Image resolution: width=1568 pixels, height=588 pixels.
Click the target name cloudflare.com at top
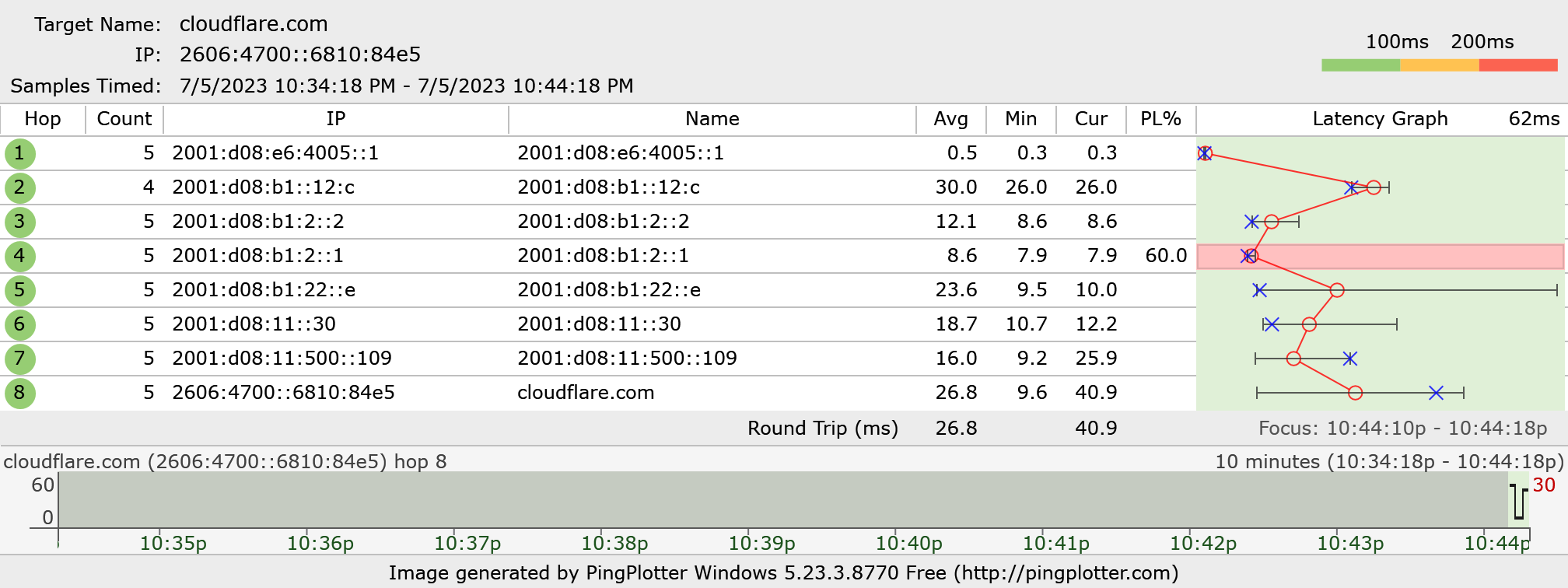point(254,24)
